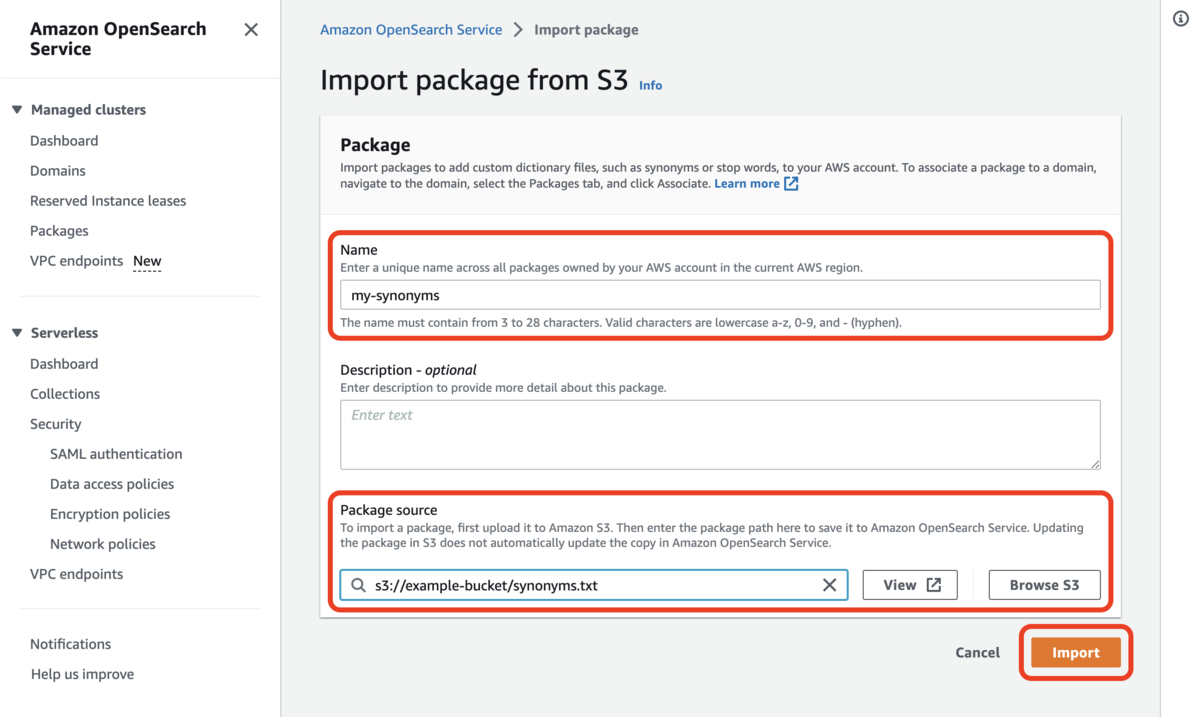
Task: Click the View button
Action: (x=910, y=585)
